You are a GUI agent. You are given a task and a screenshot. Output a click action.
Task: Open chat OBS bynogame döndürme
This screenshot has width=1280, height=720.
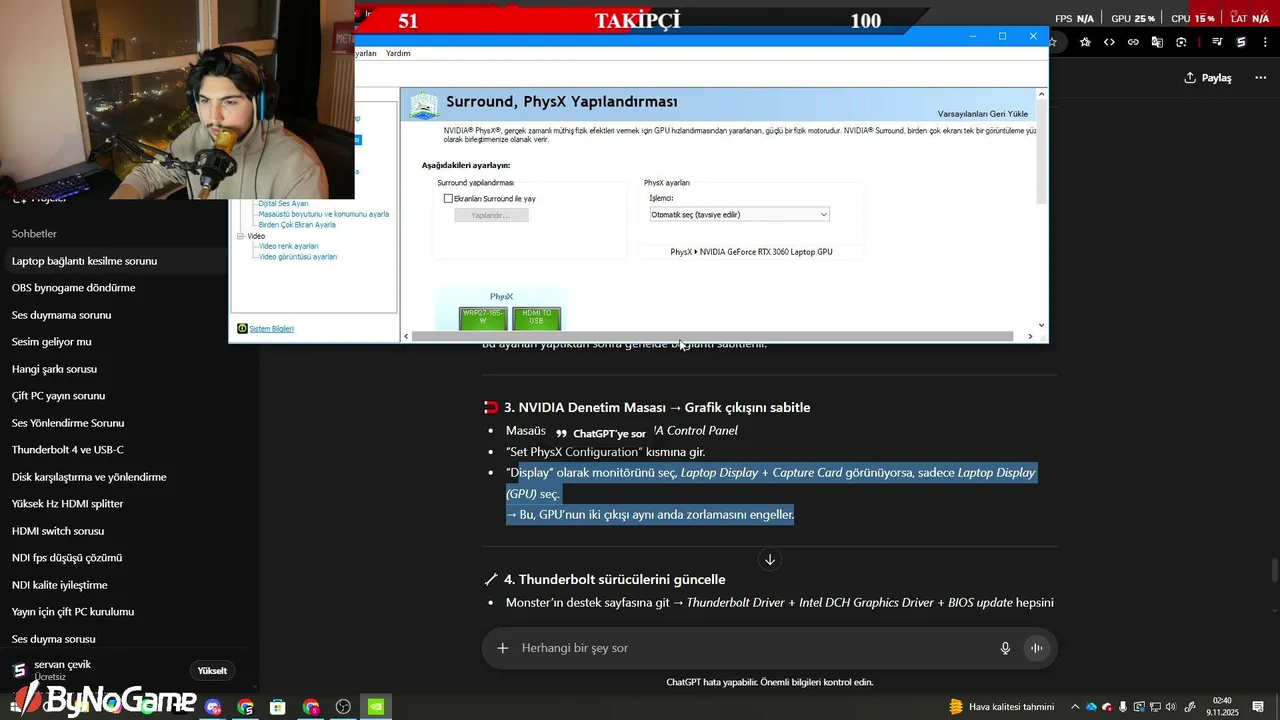73,288
